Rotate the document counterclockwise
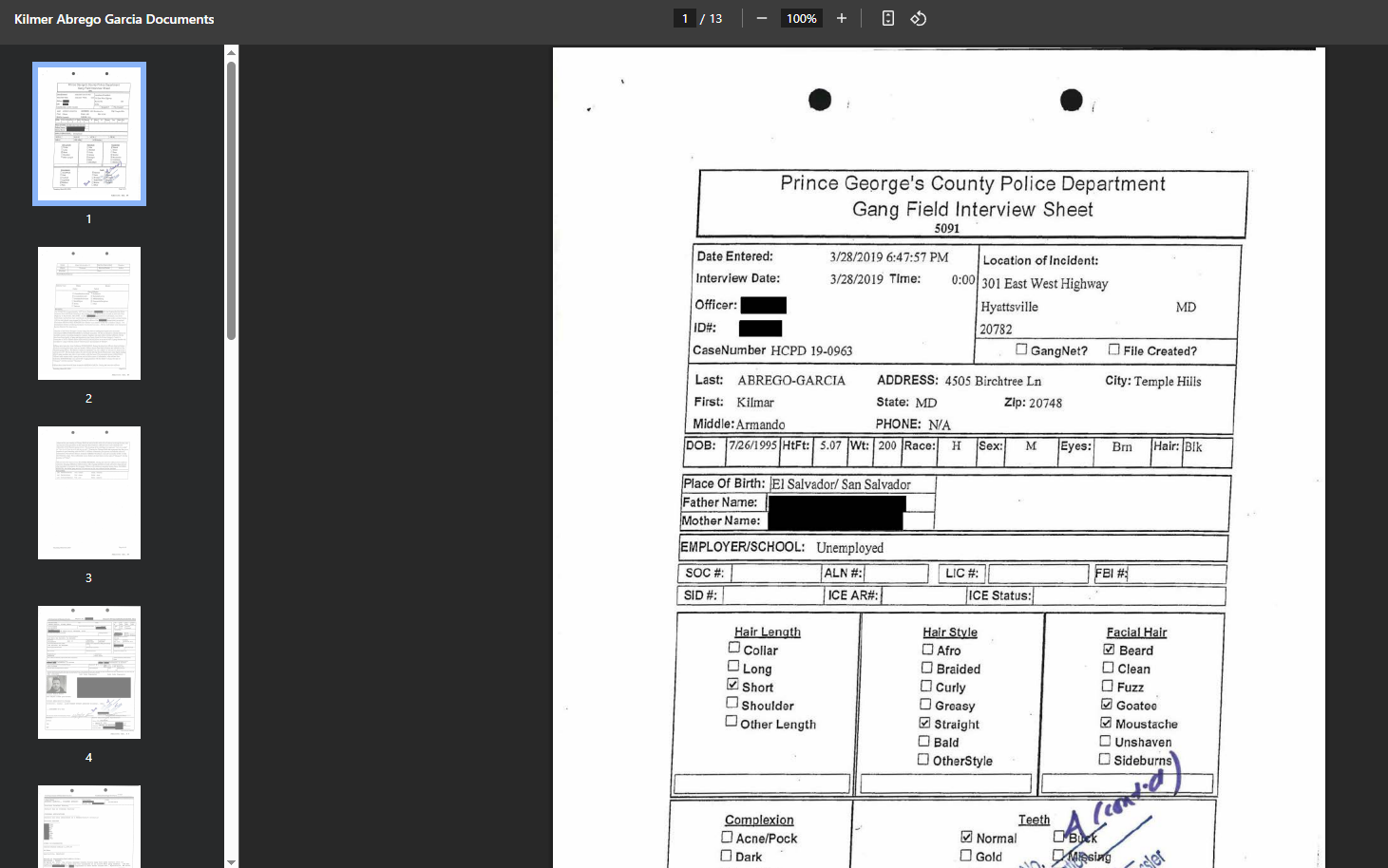1388x868 pixels. [919, 18]
